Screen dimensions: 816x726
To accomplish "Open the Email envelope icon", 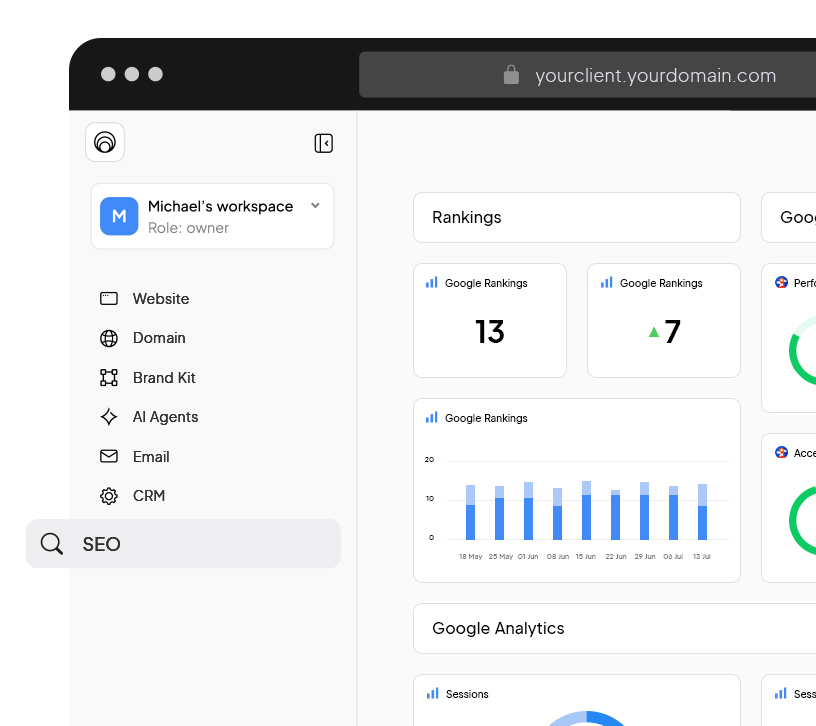I will tap(109, 456).
